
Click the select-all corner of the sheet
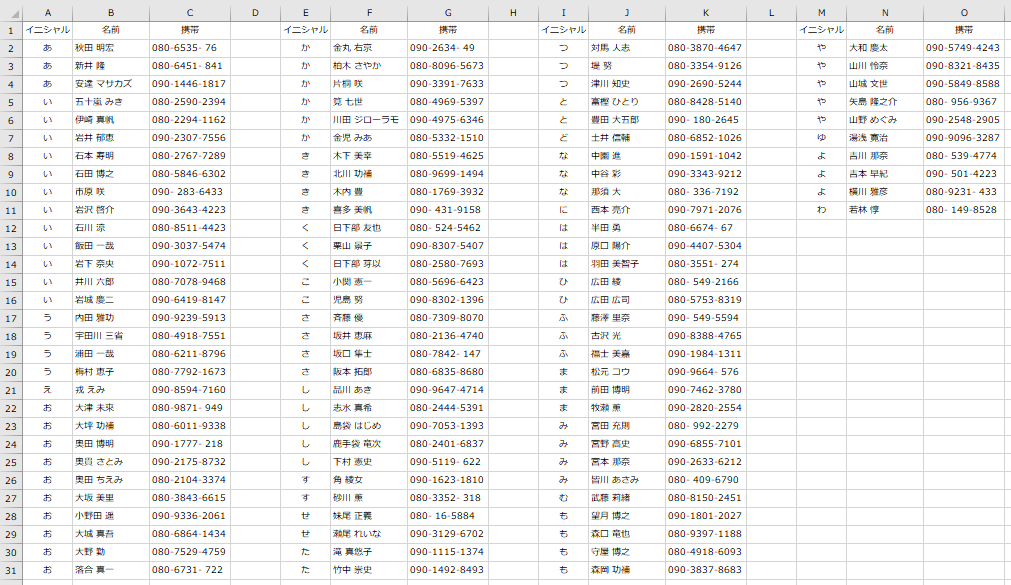pos(11,13)
